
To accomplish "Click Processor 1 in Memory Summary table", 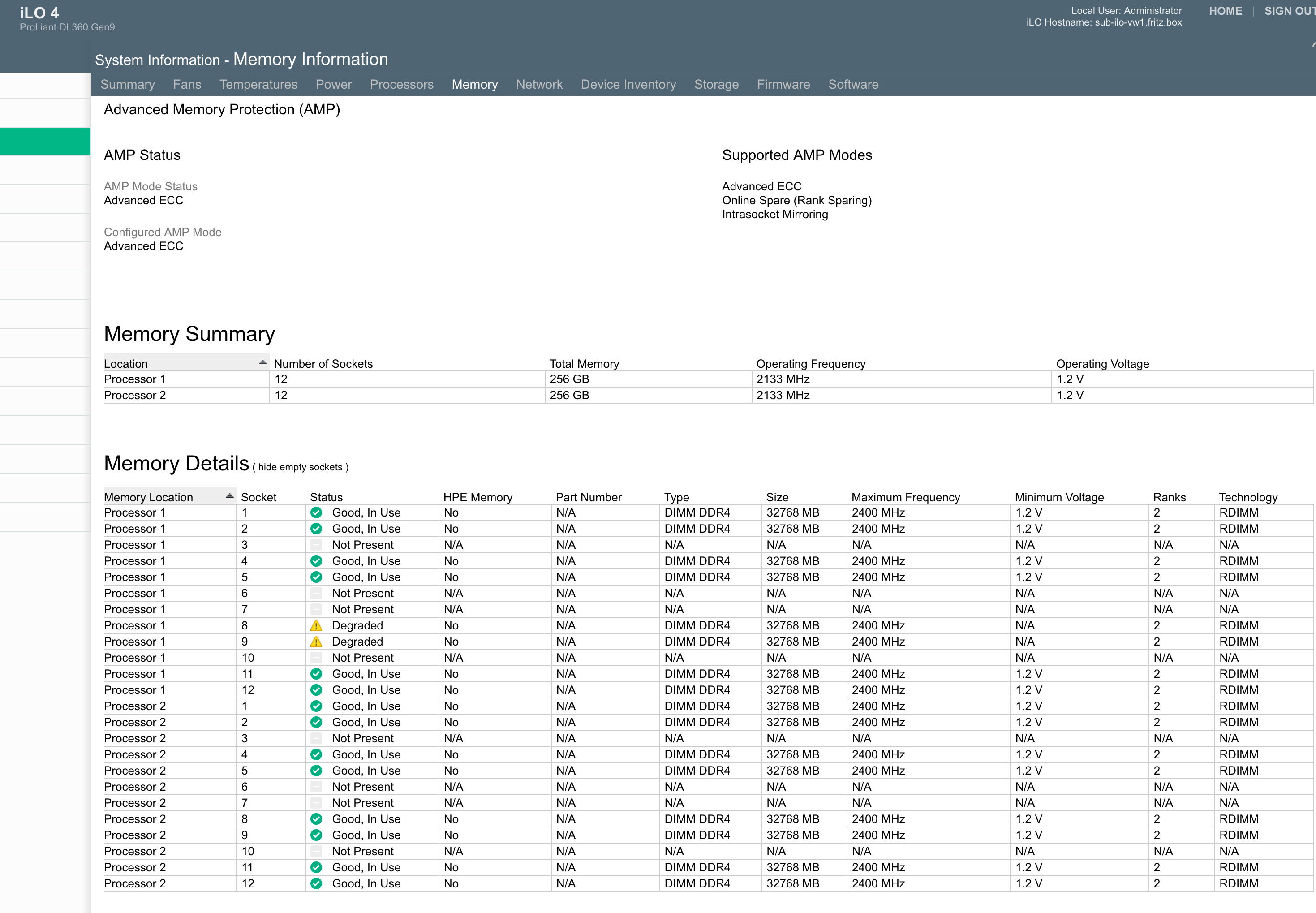I will [x=134, y=379].
